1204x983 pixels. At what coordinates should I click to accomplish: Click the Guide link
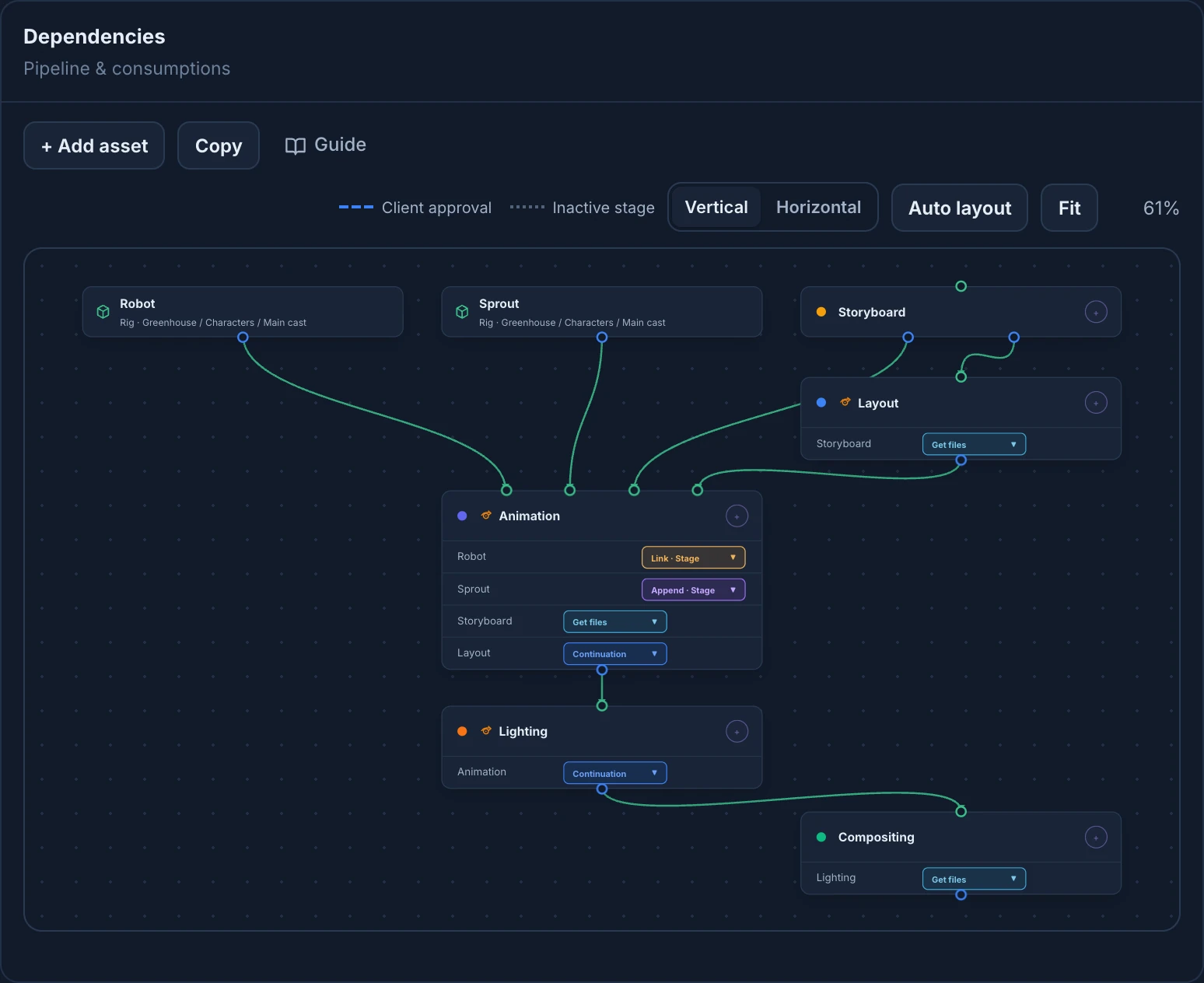pyautogui.click(x=326, y=145)
